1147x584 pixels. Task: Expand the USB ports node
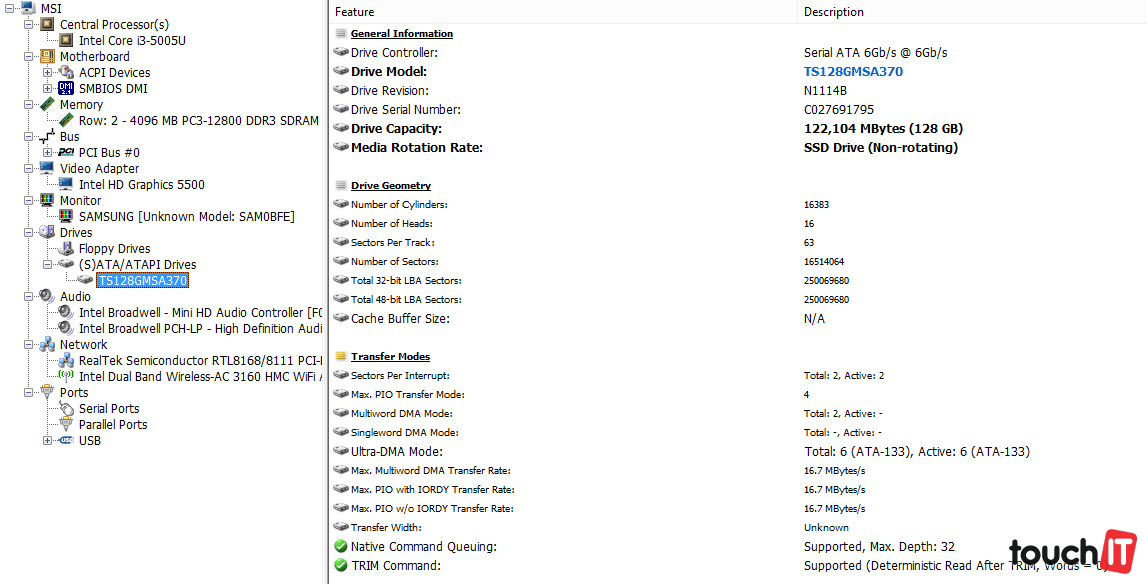pyautogui.click(x=47, y=441)
